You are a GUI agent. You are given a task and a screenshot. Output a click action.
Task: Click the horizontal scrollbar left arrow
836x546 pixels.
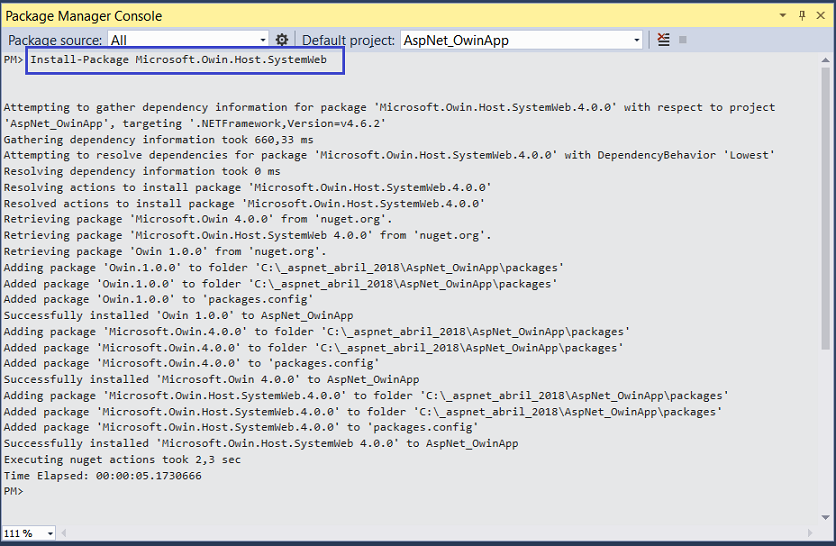[64, 533]
